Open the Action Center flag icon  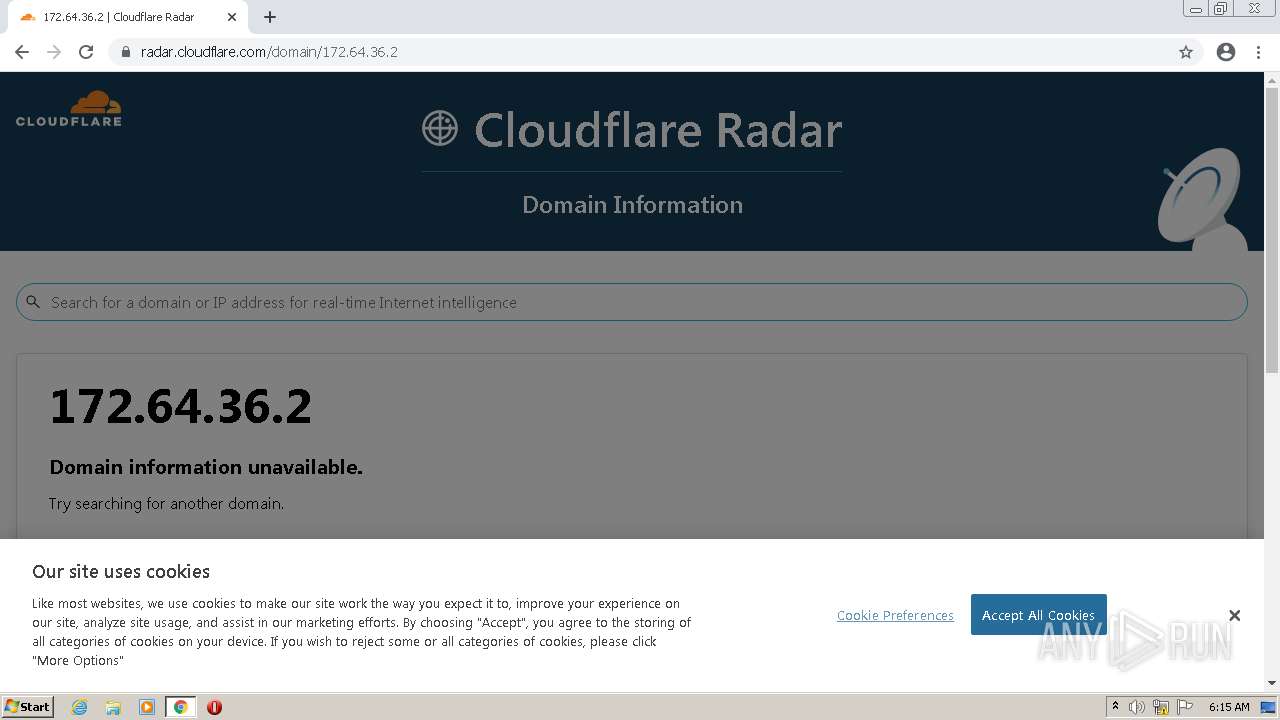[1185, 707]
